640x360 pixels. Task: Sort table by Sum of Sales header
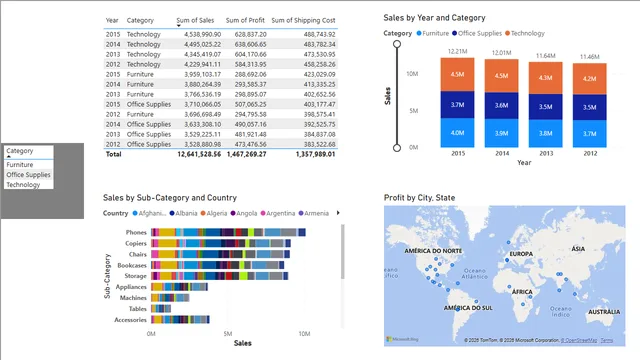click(x=195, y=20)
